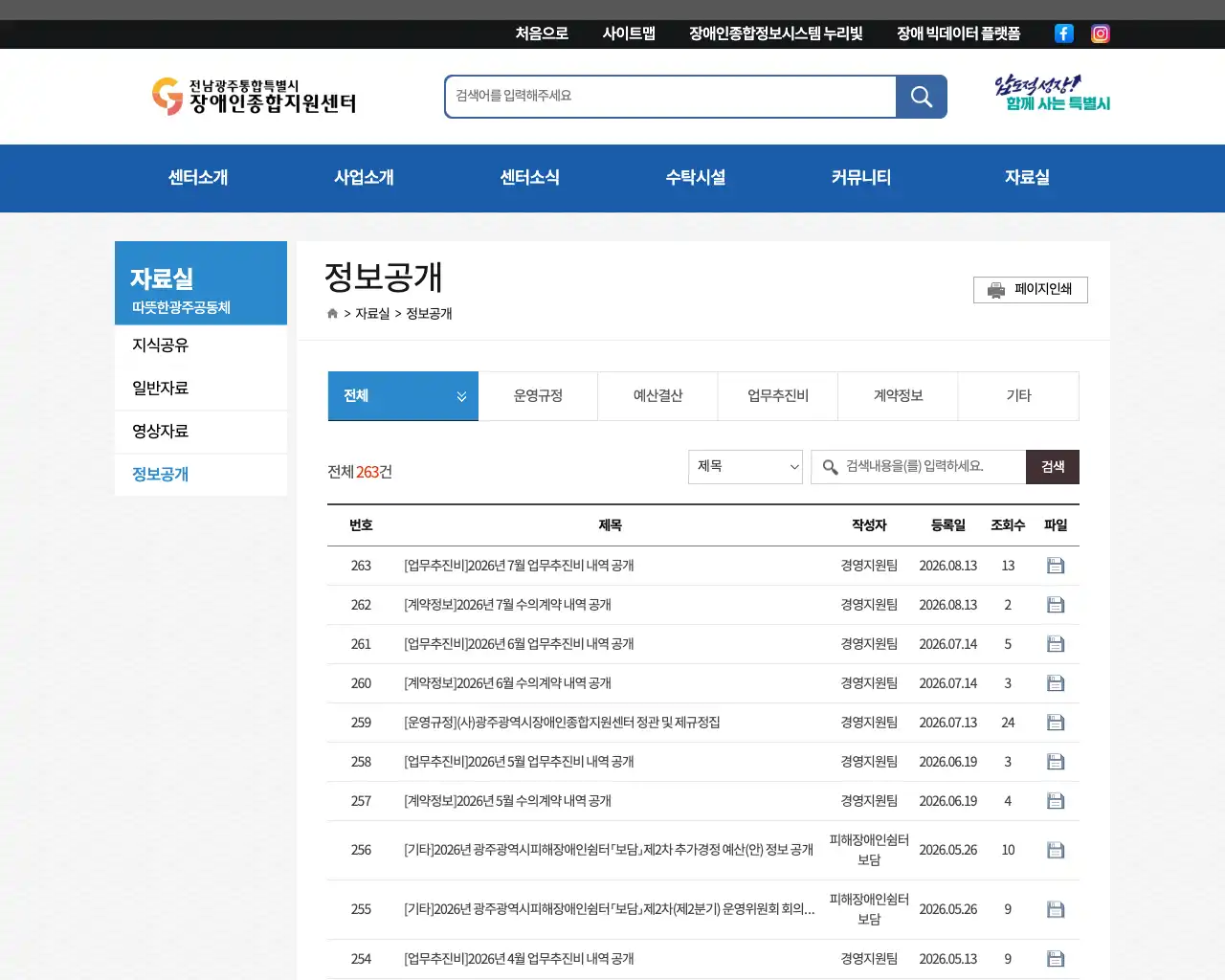Open post 정관 및 제규정집
This screenshot has width=1225, height=980.
click(x=562, y=723)
